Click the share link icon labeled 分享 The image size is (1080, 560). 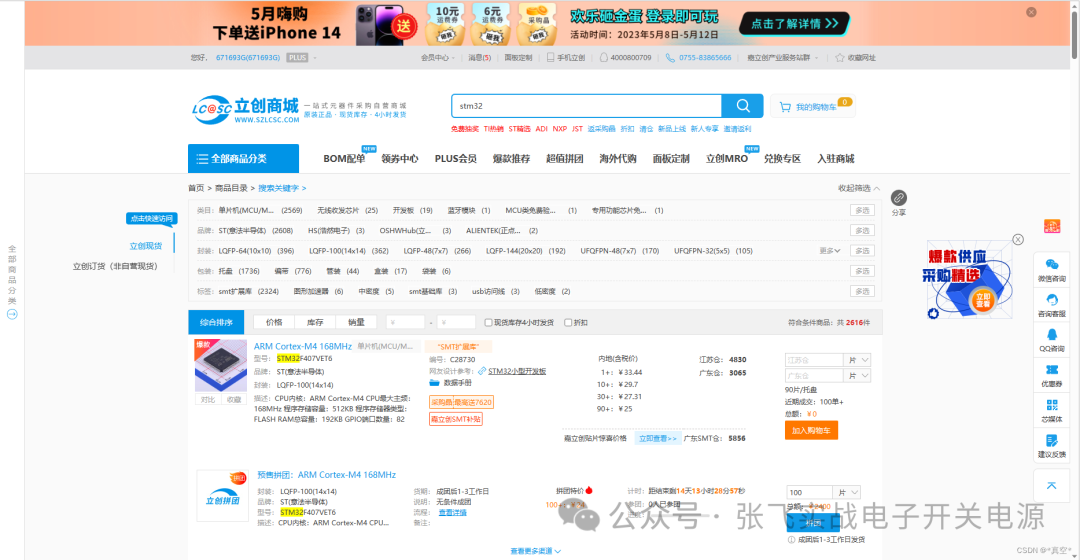point(898,198)
